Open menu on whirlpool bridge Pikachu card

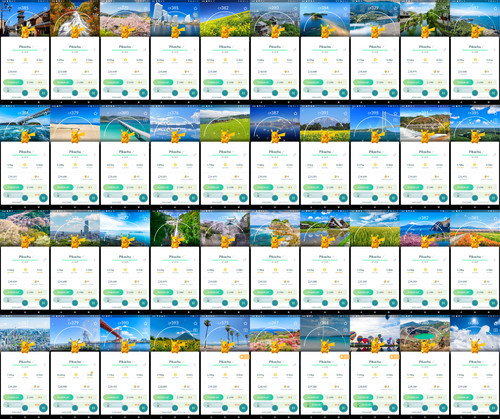[x=43, y=198]
